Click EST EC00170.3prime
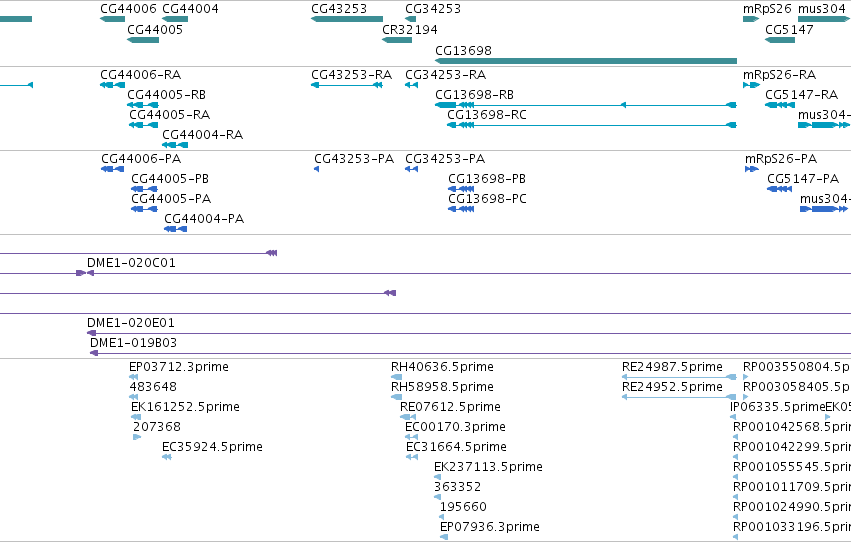The image size is (851, 542). (x=455, y=427)
